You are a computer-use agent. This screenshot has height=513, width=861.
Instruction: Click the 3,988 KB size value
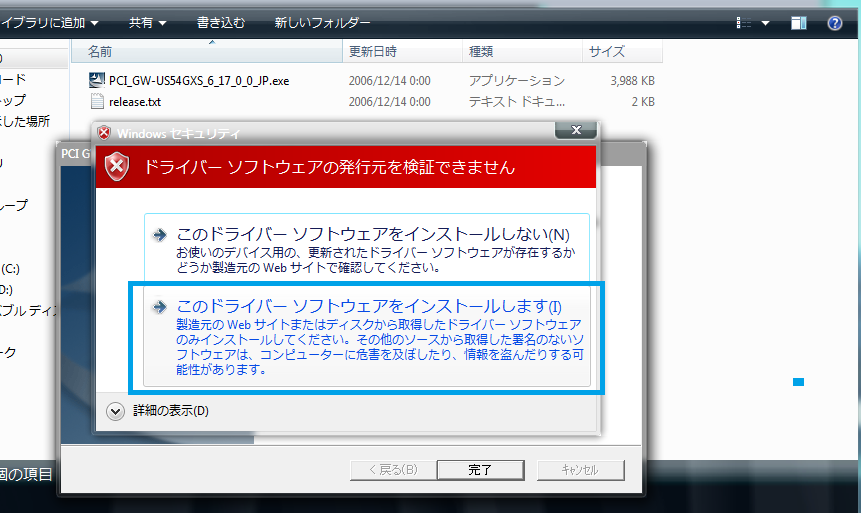633,81
